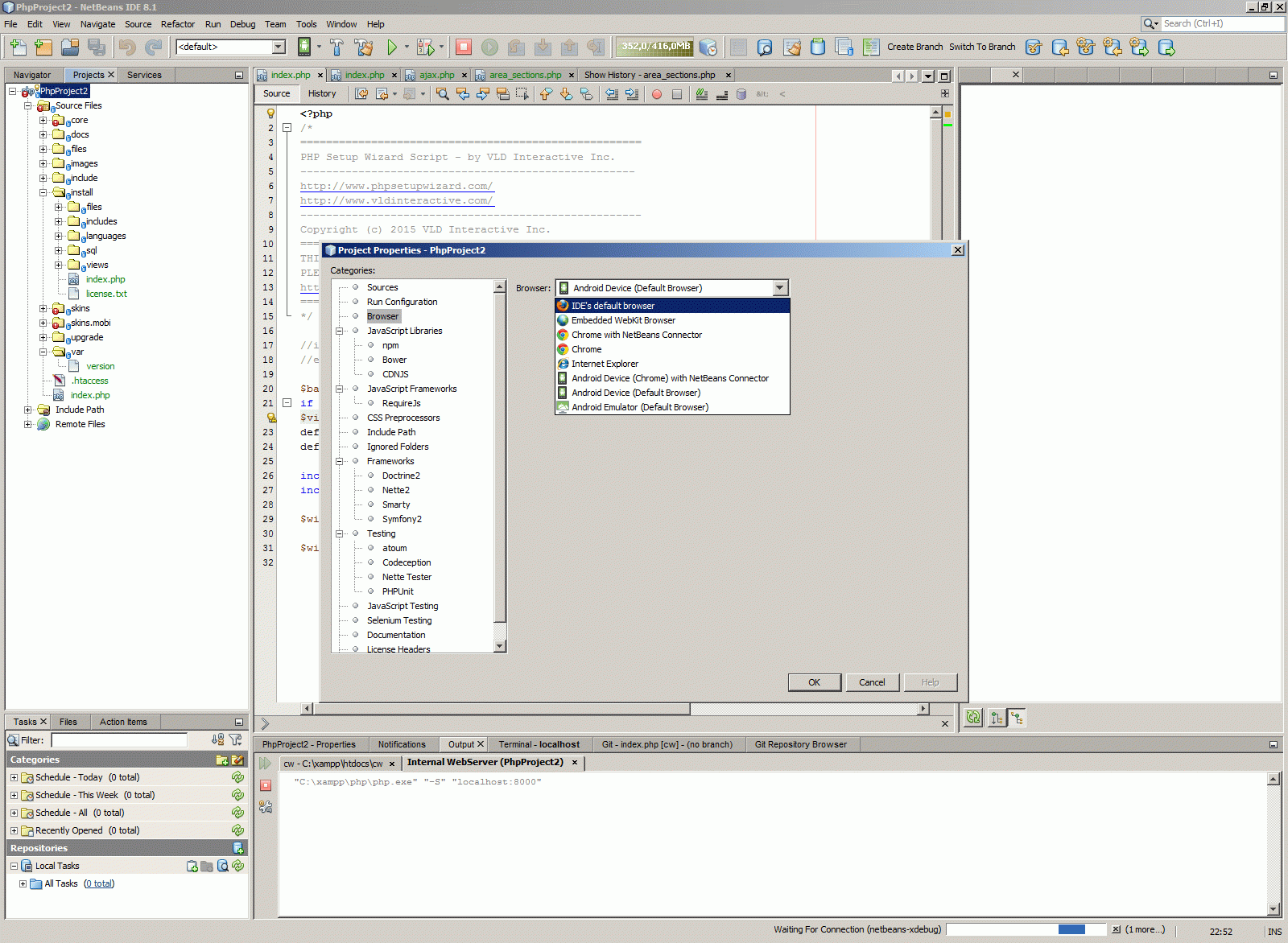
Task: Open the Refactor menu
Action: pyautogui.click(x=178, y=24)
